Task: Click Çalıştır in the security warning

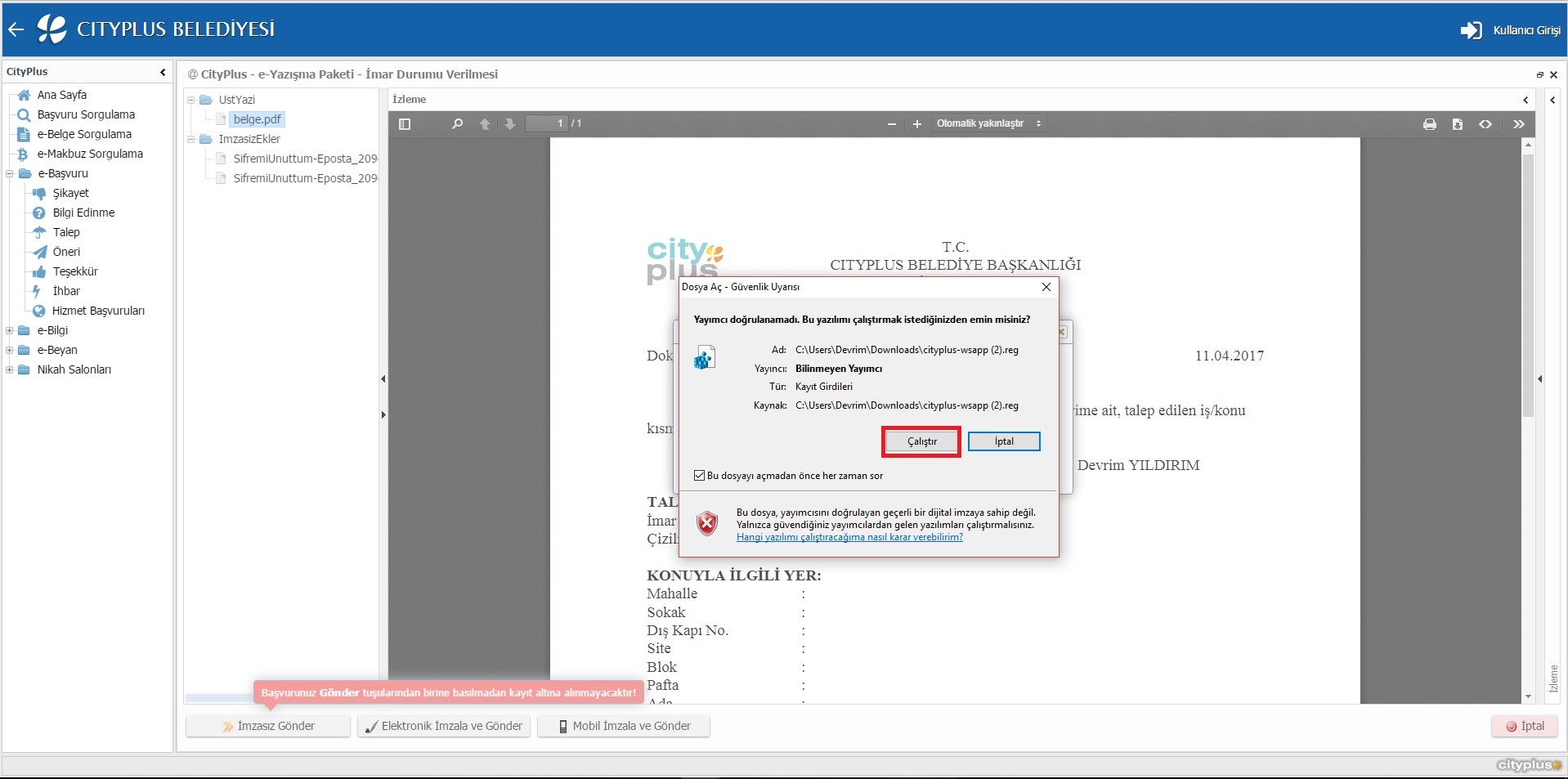Action: tap(921, 441)
